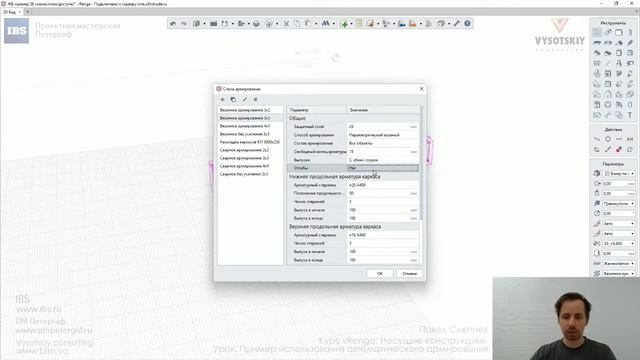Confirm the dialog with OK
640x360 pixels.
[x=380, y=273]
